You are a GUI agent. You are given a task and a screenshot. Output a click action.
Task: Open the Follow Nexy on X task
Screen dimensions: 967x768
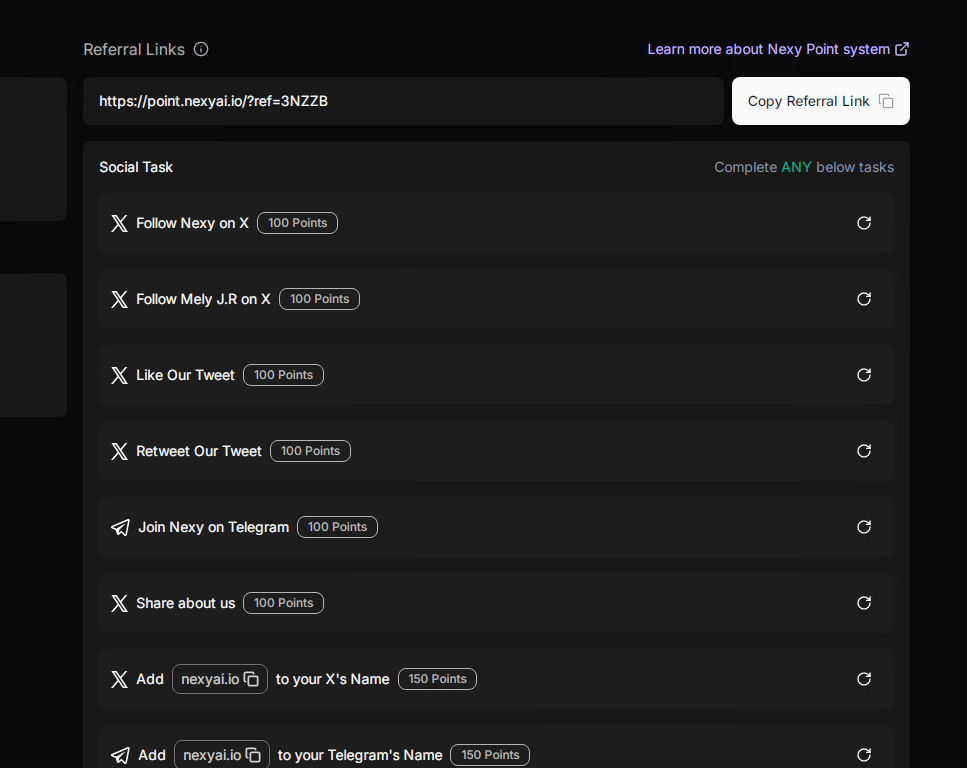(x=496, y=223)
